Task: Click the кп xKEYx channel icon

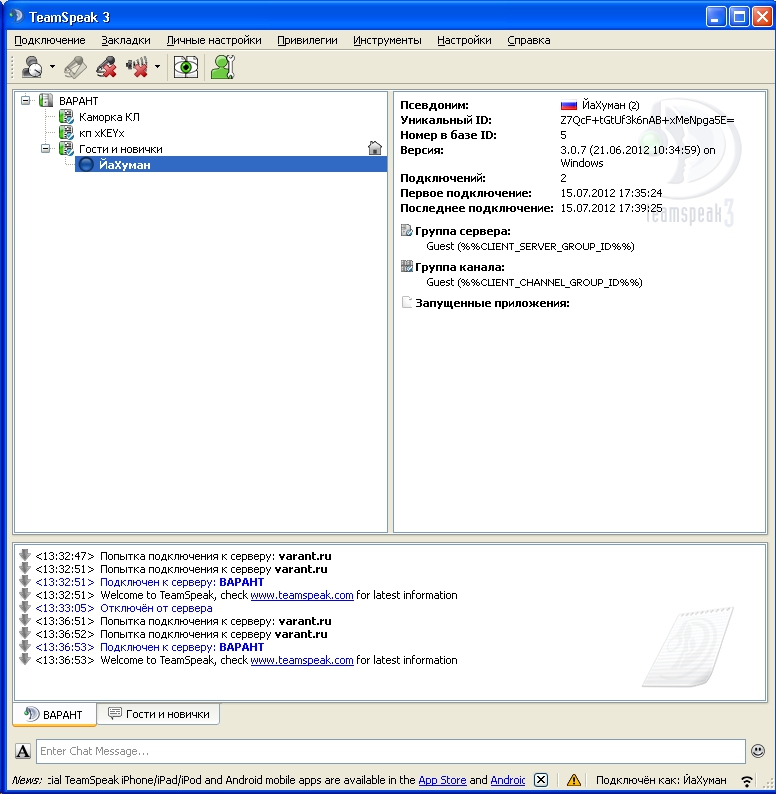Action: (x=66, y=133)
